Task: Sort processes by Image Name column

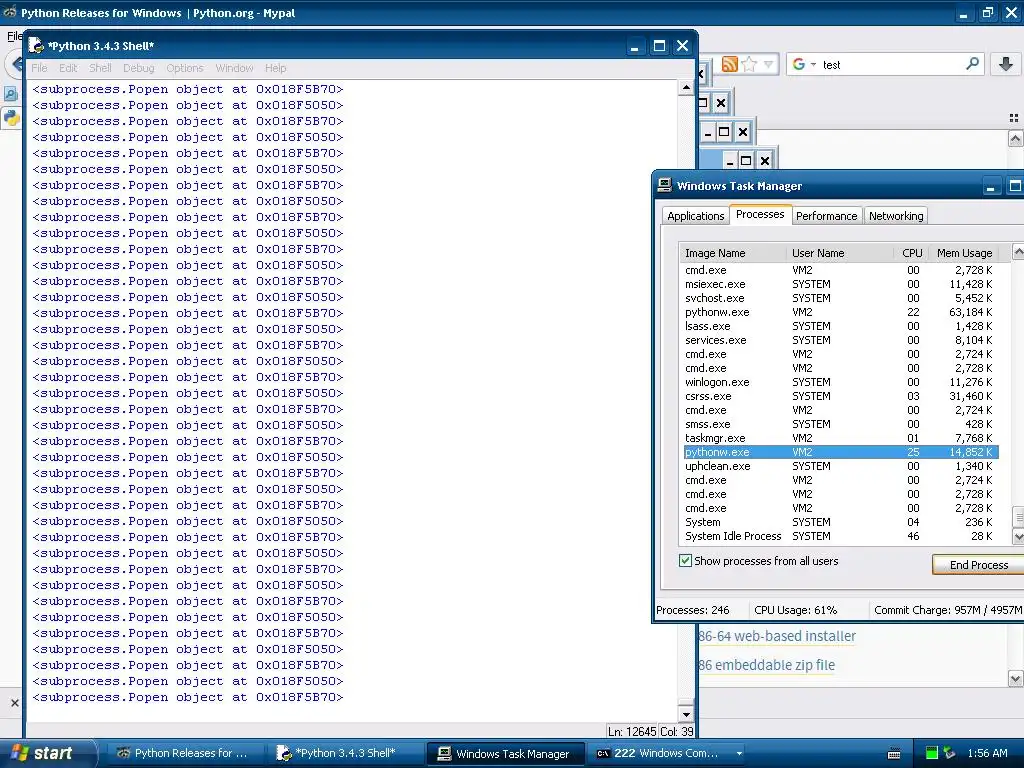Action: click(x=733, y=253)
